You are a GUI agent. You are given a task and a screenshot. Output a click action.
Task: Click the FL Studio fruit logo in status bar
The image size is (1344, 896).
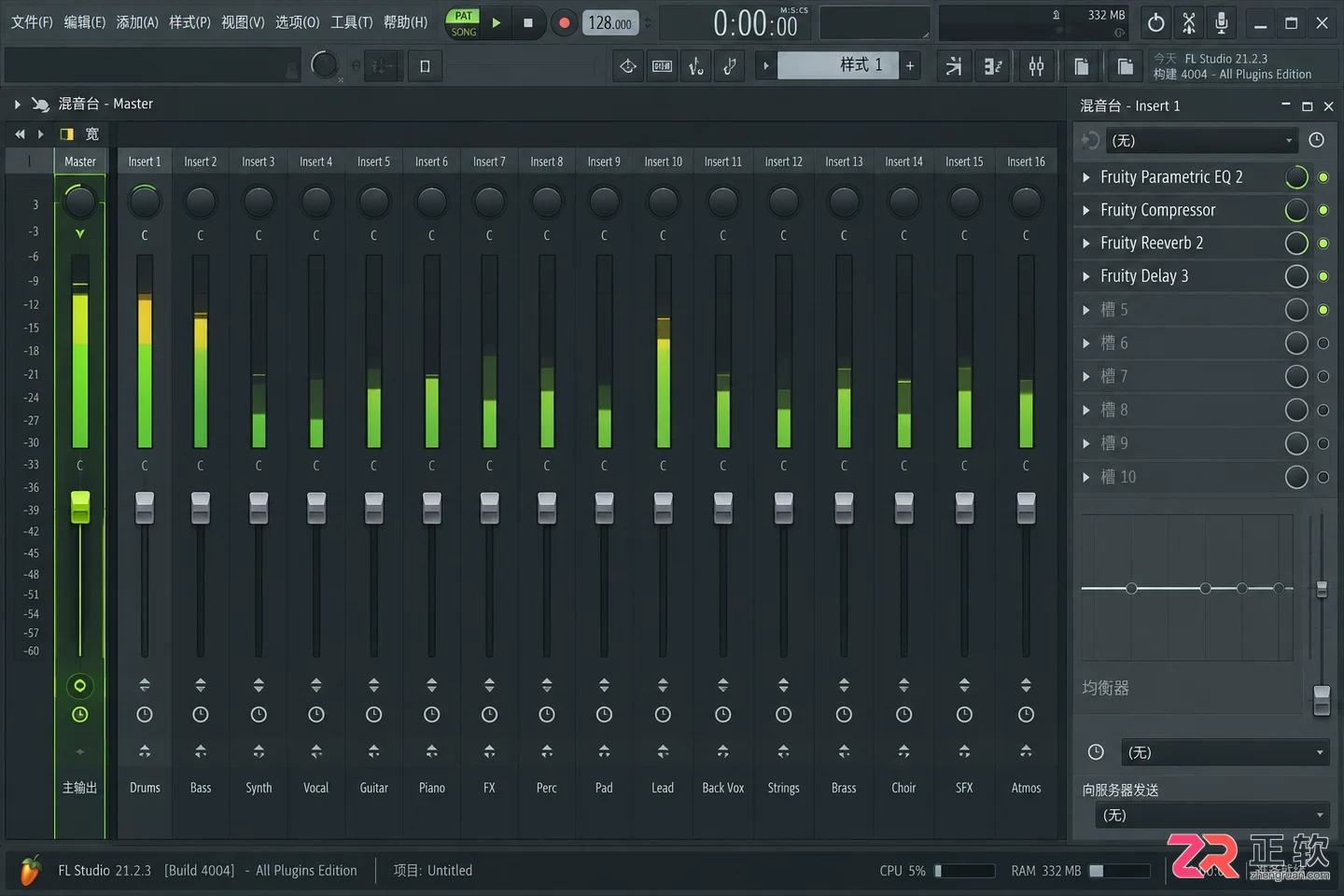pos(30,870)
